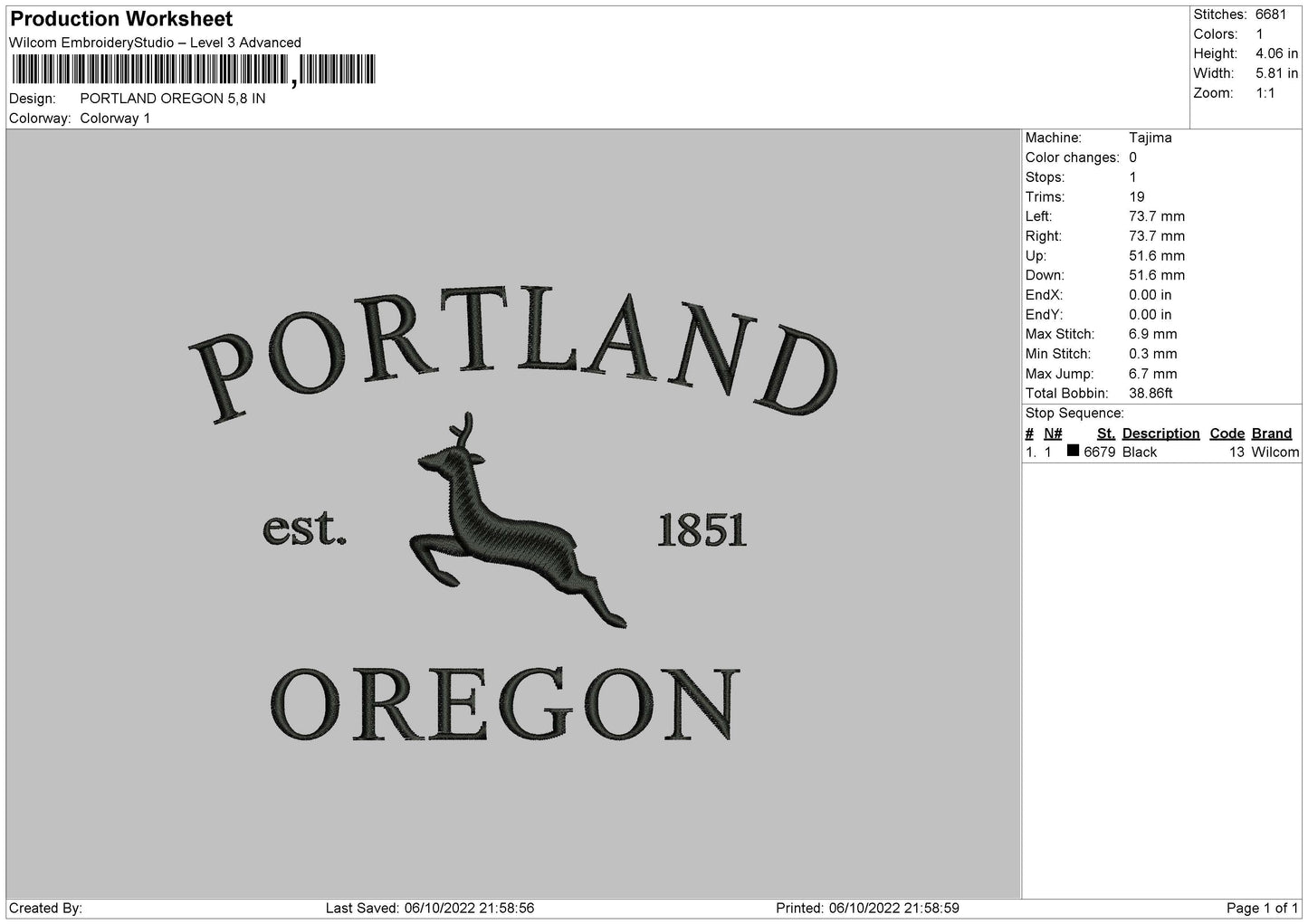Screen dimensions: 1308x924
Task: Click the 'est.' embroidered text
Action: pyautogui.click(x=304, y=529)
